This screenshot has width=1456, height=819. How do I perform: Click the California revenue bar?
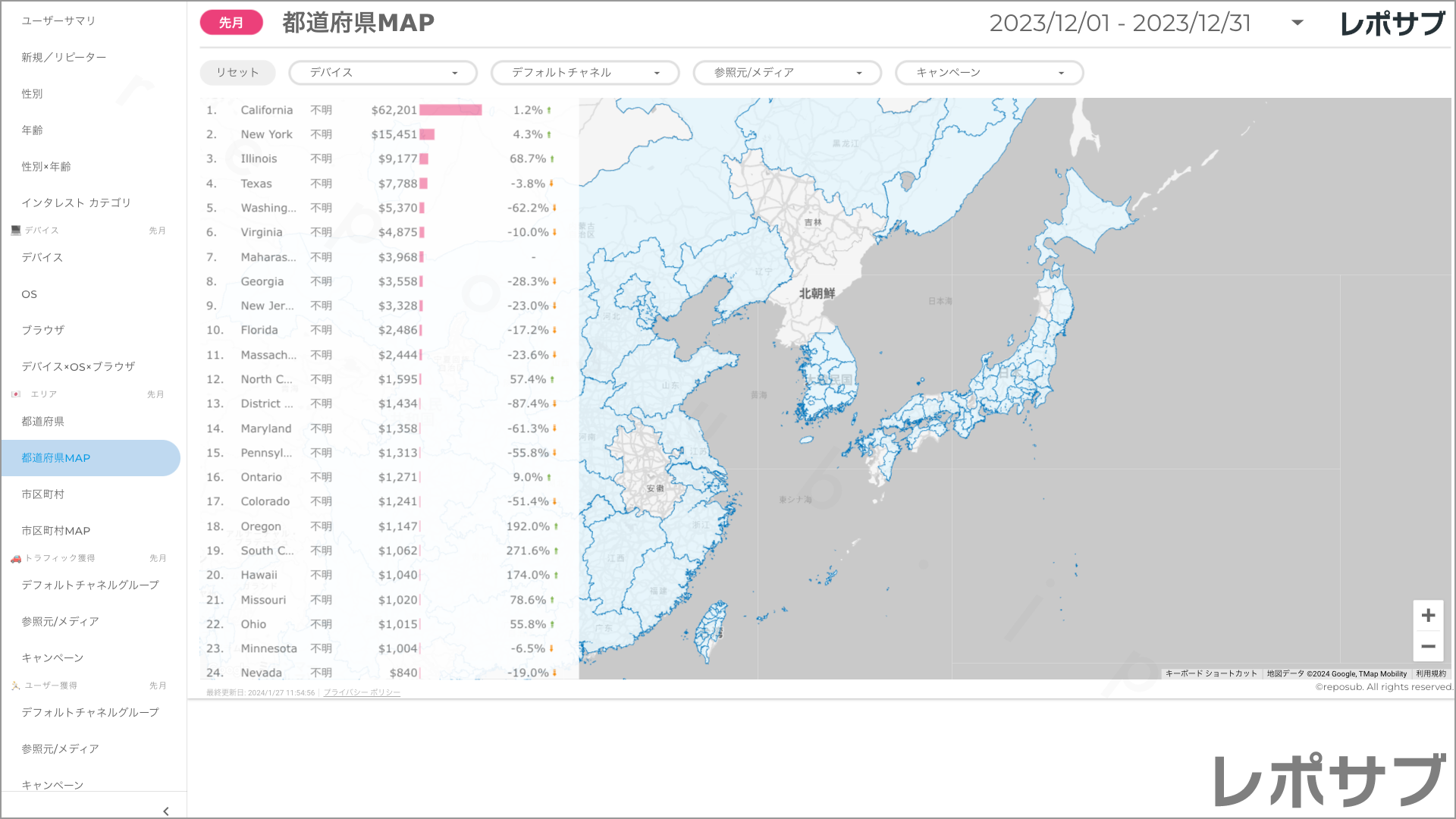coord(450,110)
